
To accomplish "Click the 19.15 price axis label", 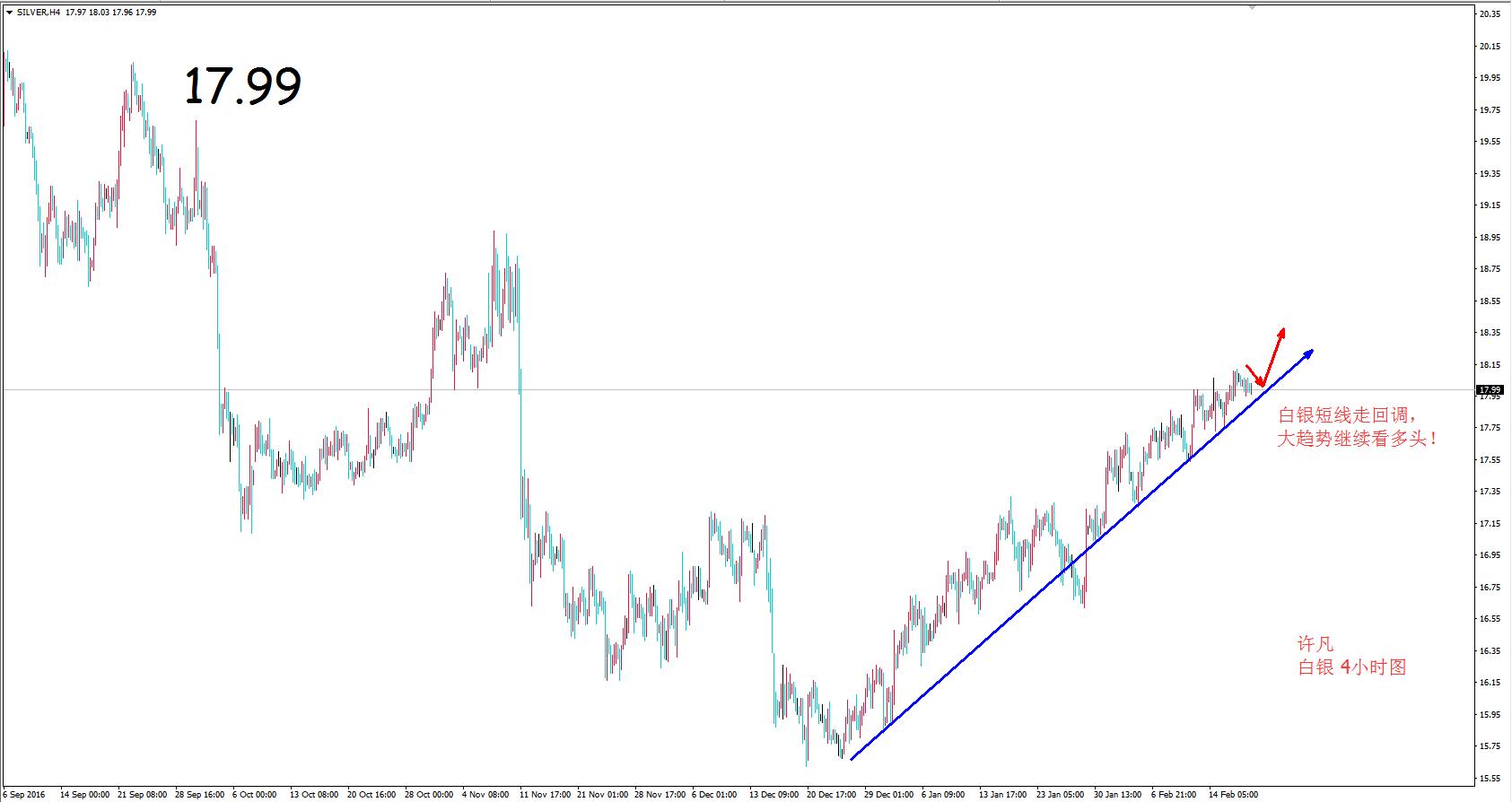I will 1490,205.
